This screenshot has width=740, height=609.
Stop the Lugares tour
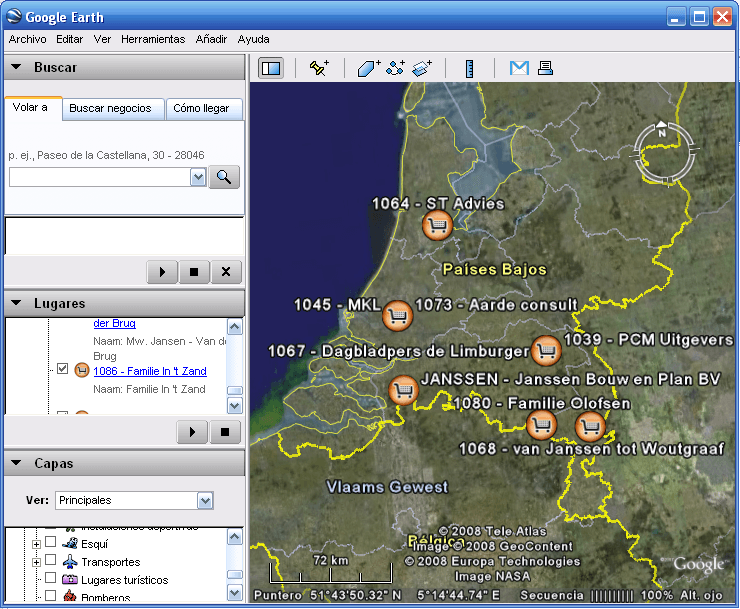(225, 431)
